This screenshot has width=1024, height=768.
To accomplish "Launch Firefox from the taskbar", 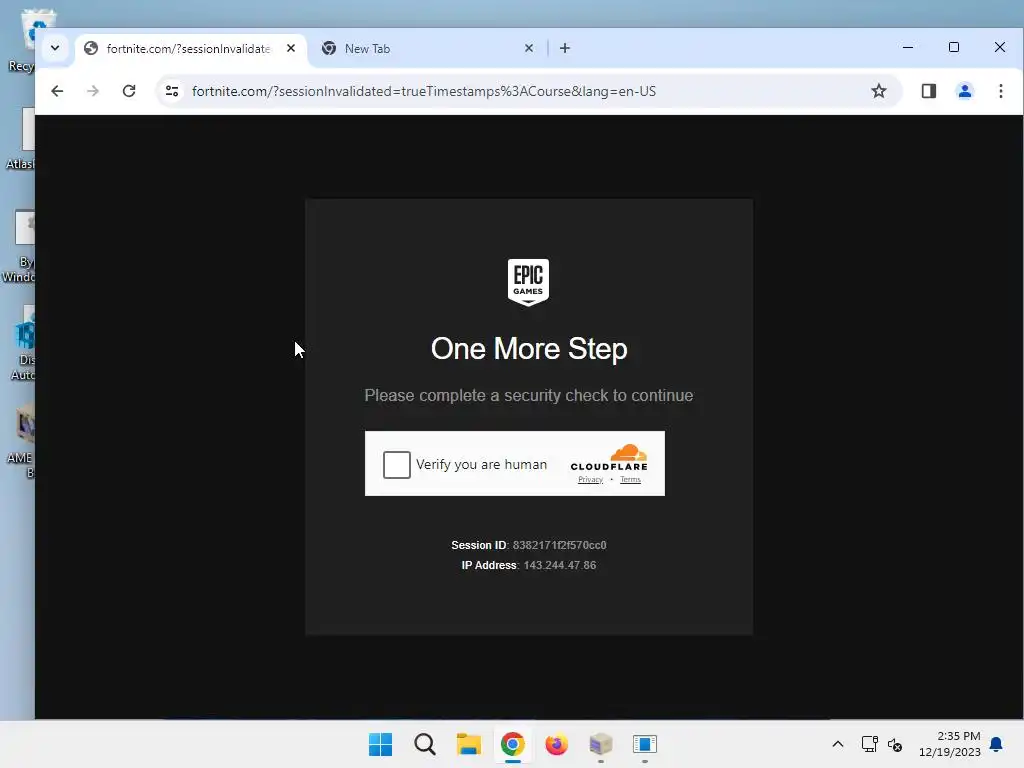I will point(556,744).
